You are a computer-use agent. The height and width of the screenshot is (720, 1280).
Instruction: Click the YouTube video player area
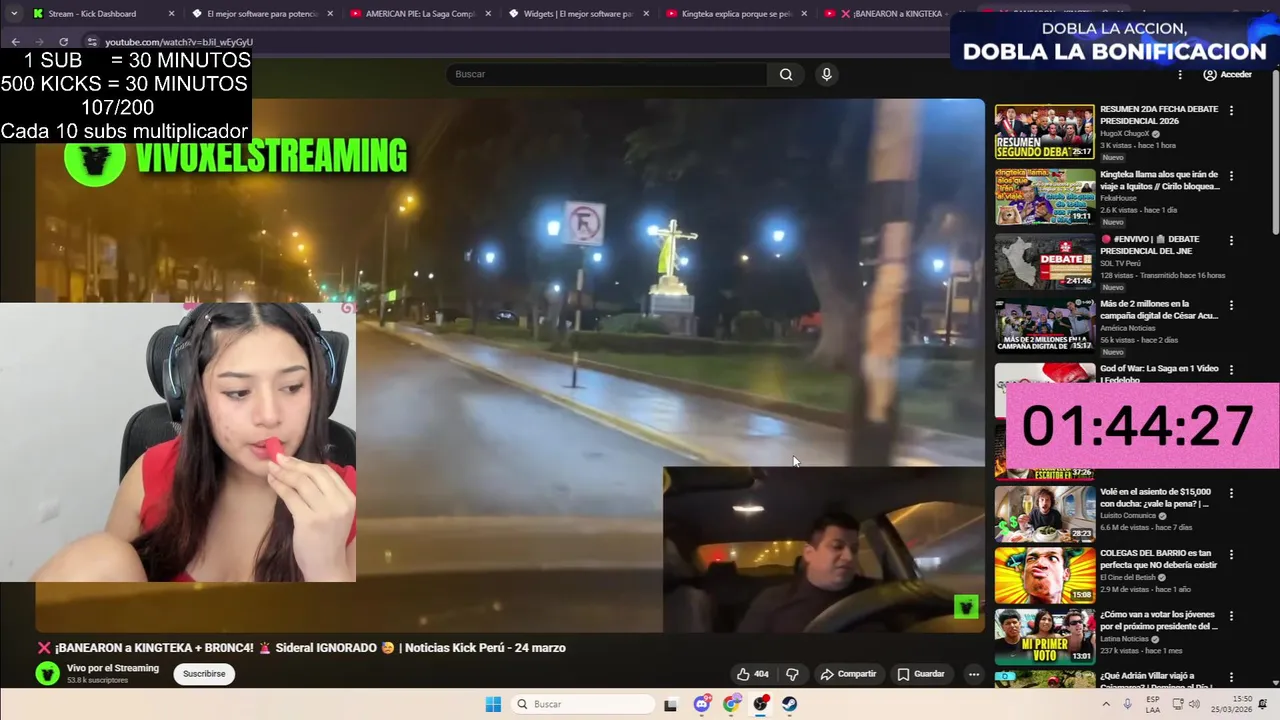point(510,365)
